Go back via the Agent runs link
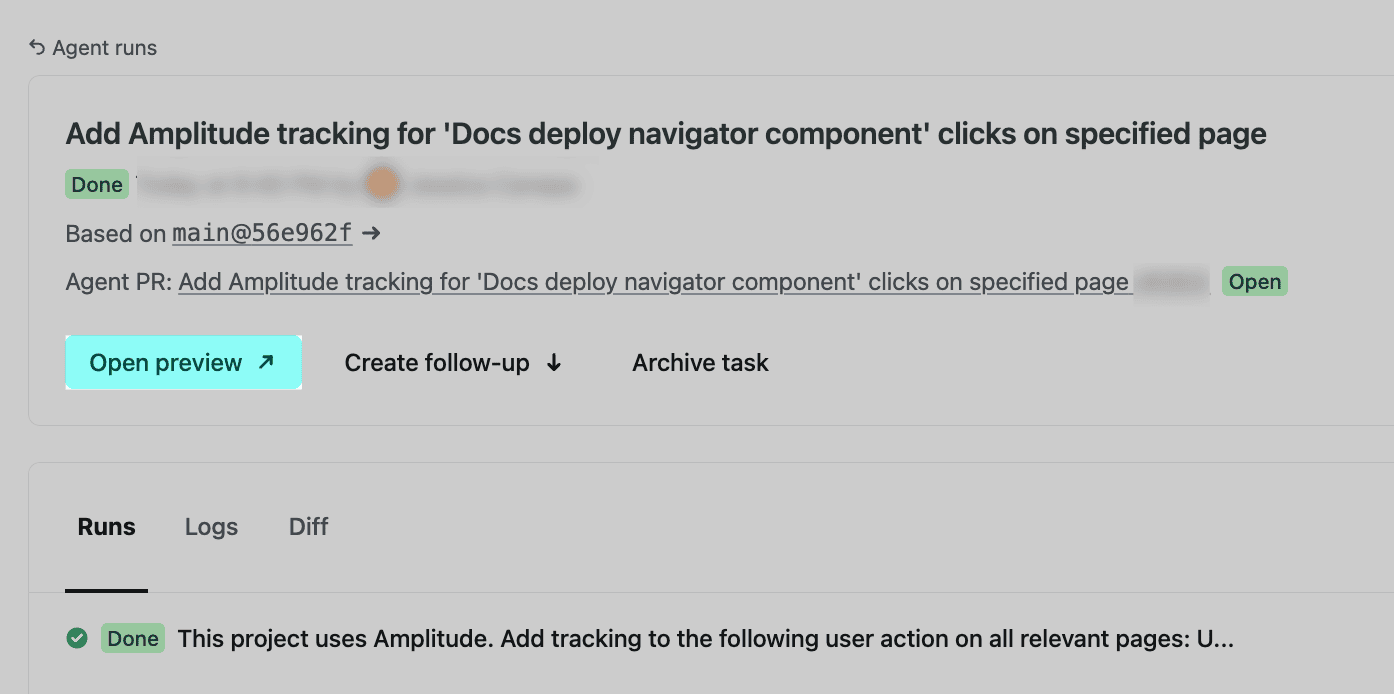Screen dimensions: 1394x694 (x=104, y=48)
